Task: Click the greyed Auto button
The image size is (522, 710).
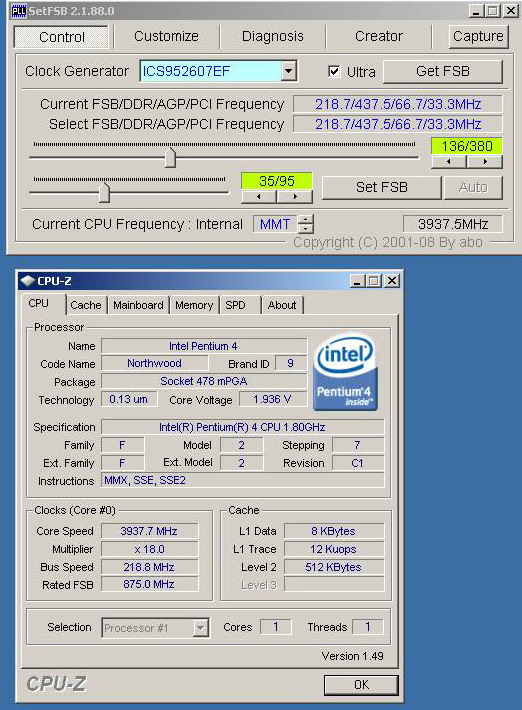Action: click(x=473, y=187)
